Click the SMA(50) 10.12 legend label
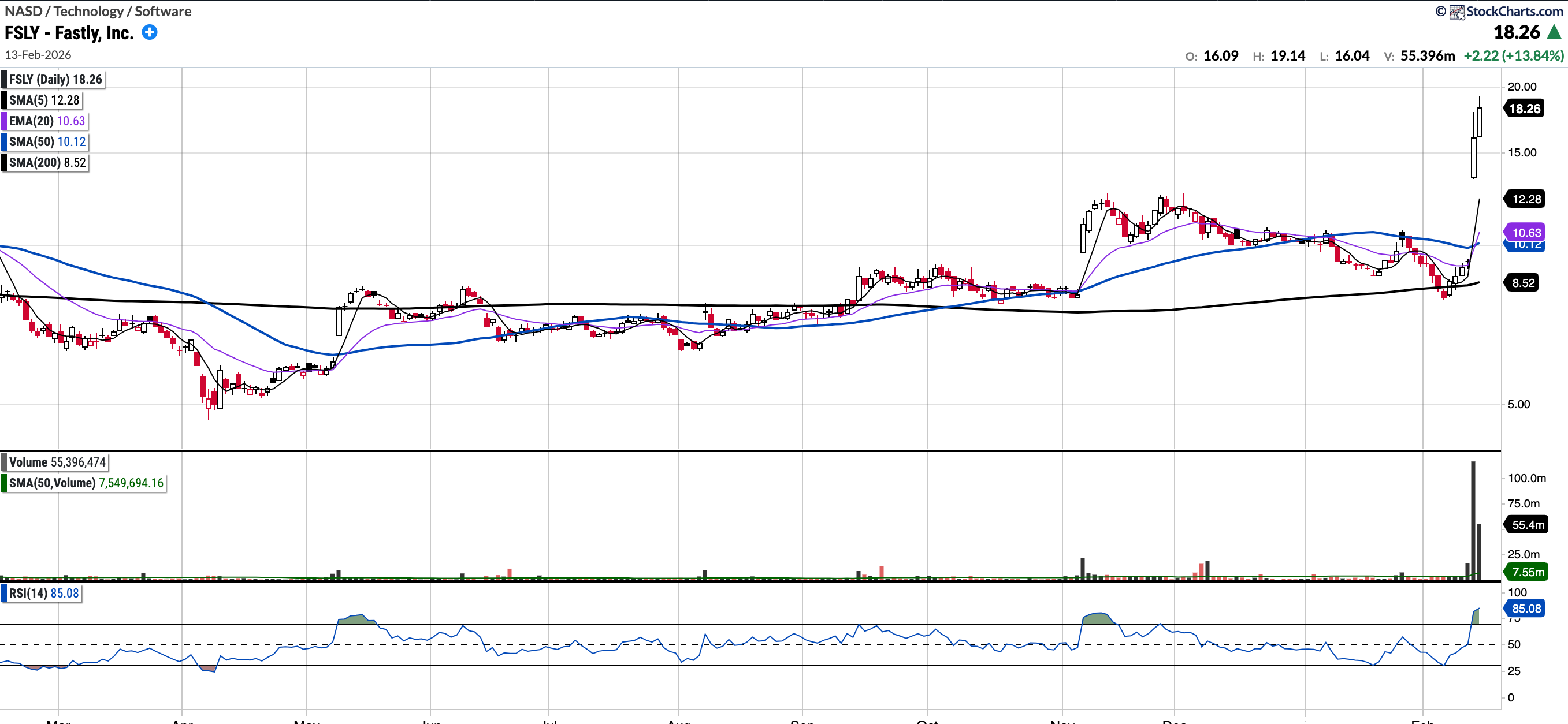 pos(47,142)
